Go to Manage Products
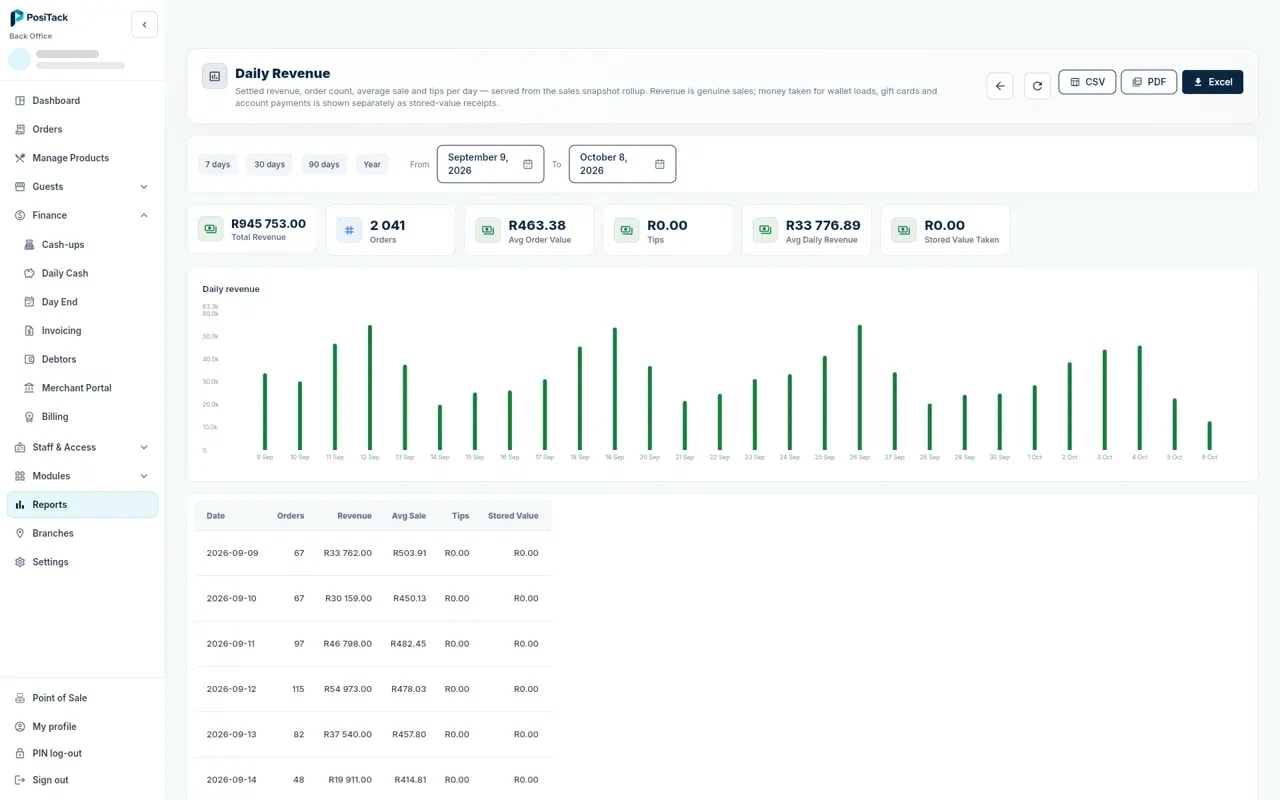This screenshot has height=800, width=1280. (x=82, y=158)
